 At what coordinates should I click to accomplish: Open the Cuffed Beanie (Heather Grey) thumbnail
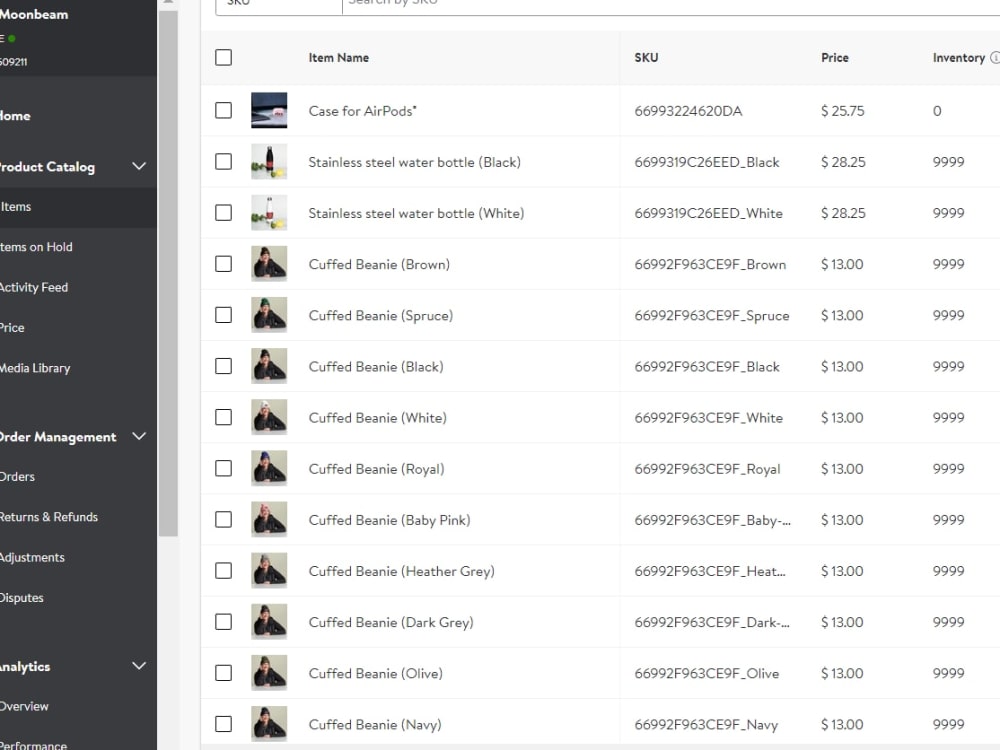coord(269,570)
